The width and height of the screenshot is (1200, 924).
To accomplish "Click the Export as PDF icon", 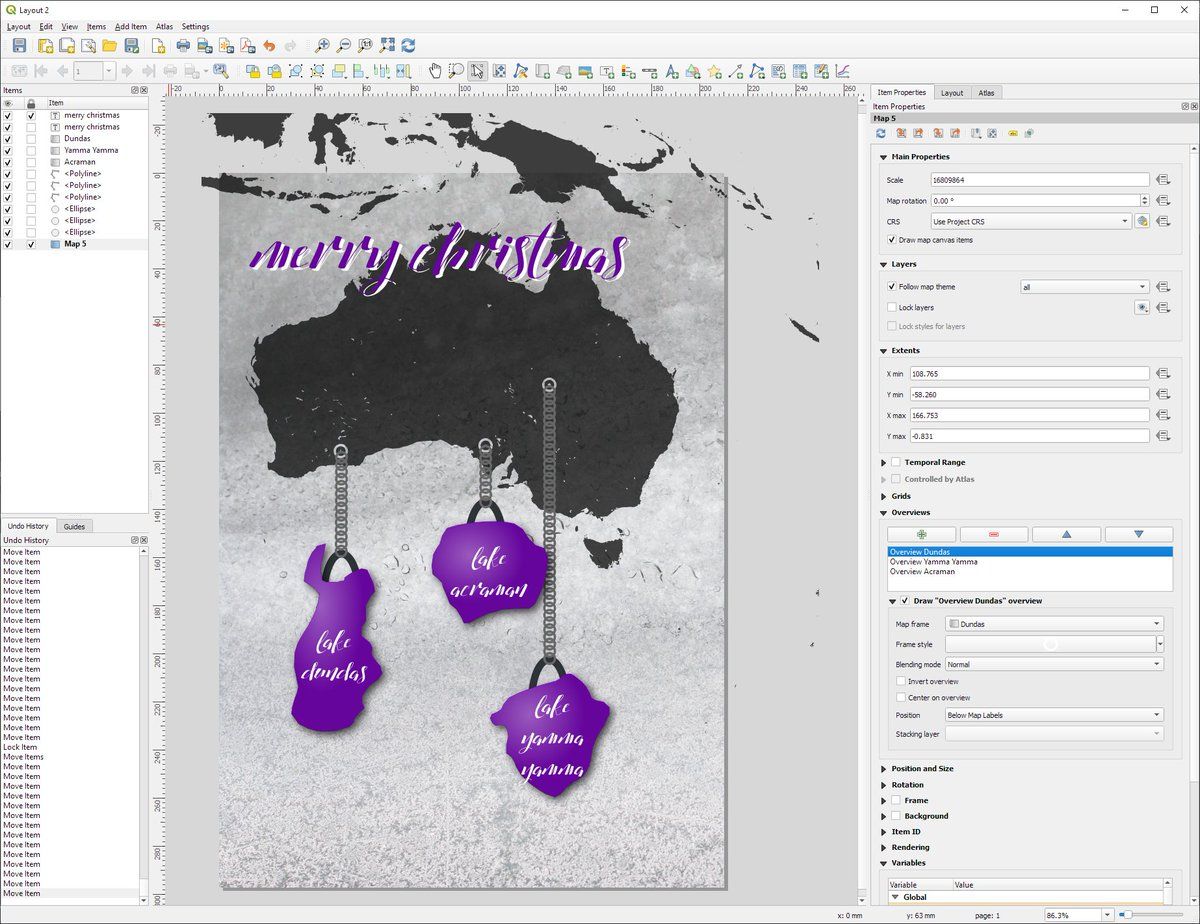I will (x=247, y=46).
